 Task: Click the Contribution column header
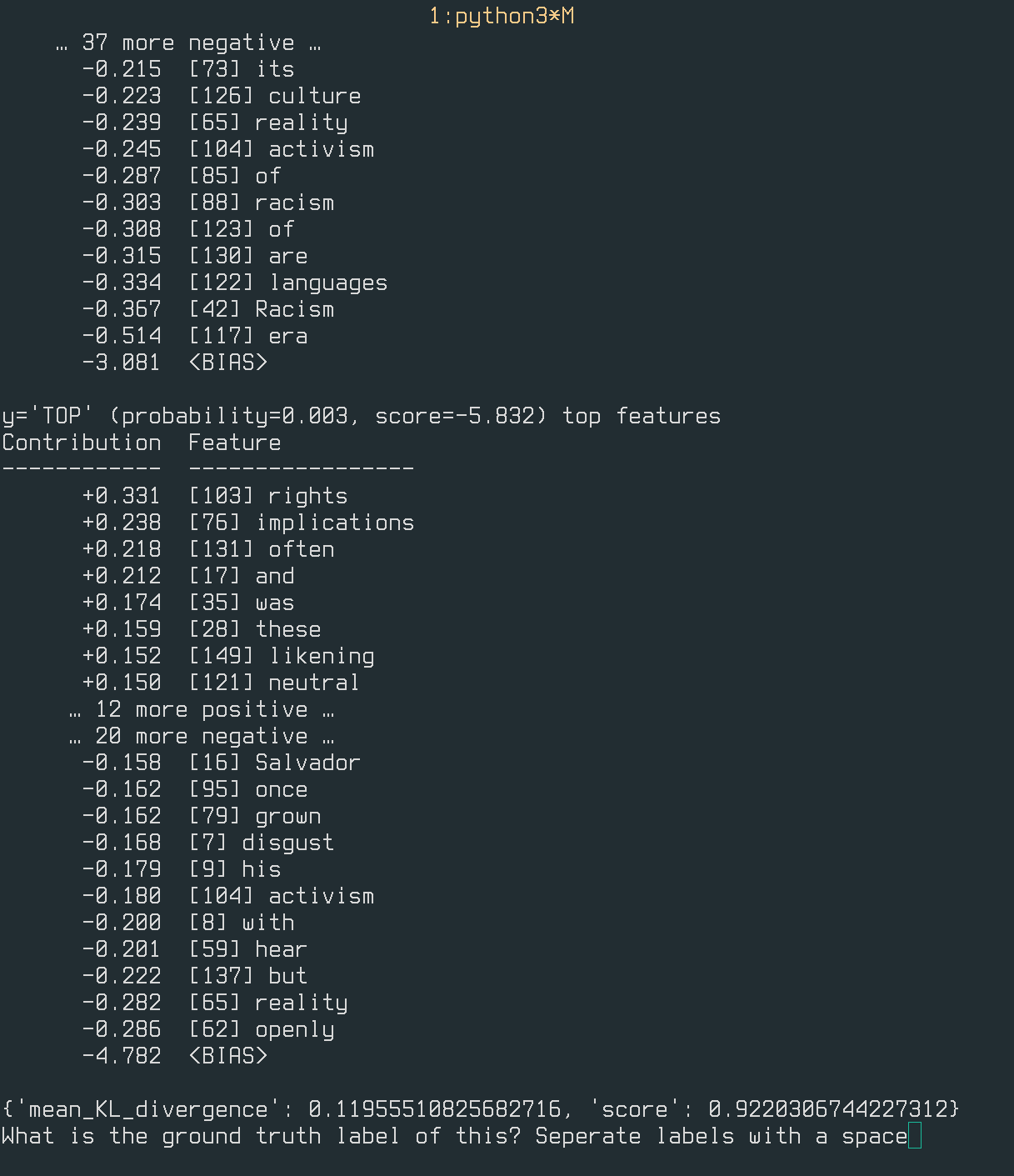(x=82, y=443)
